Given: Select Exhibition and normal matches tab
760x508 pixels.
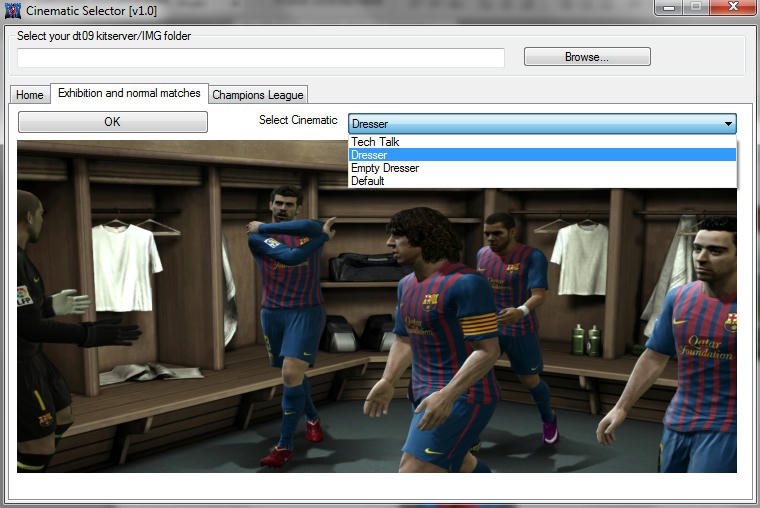Looking at the screenshot, I should point(129,93).
